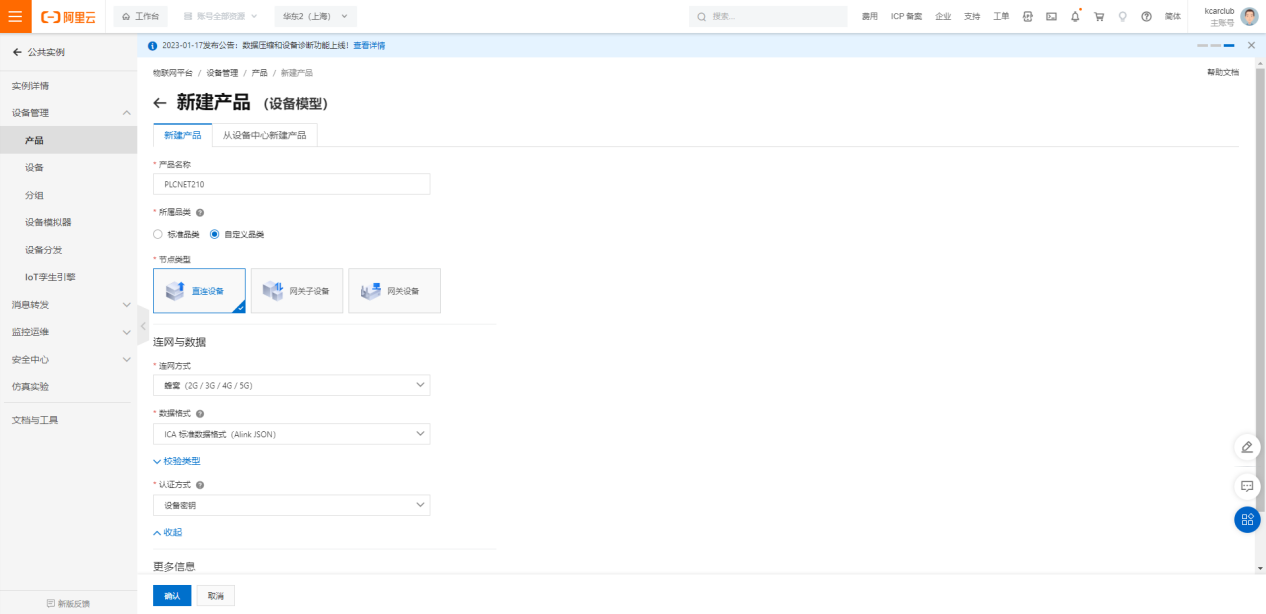Select the 自定义品类 radio button

[x=214, y=234]
